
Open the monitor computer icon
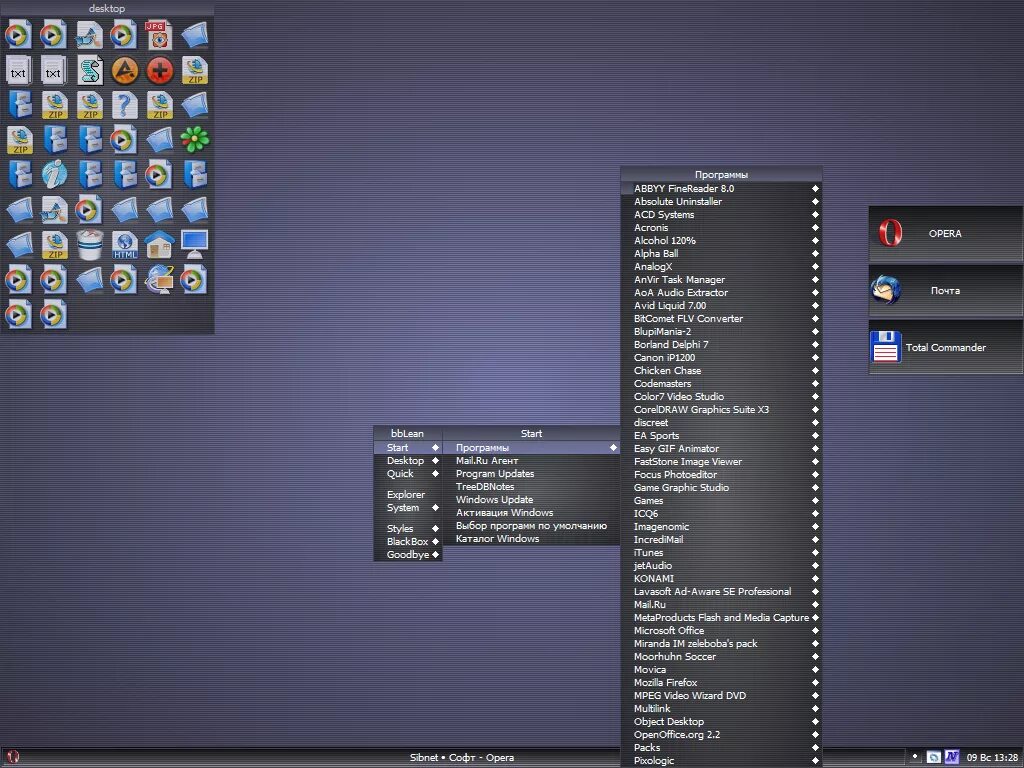195,244
